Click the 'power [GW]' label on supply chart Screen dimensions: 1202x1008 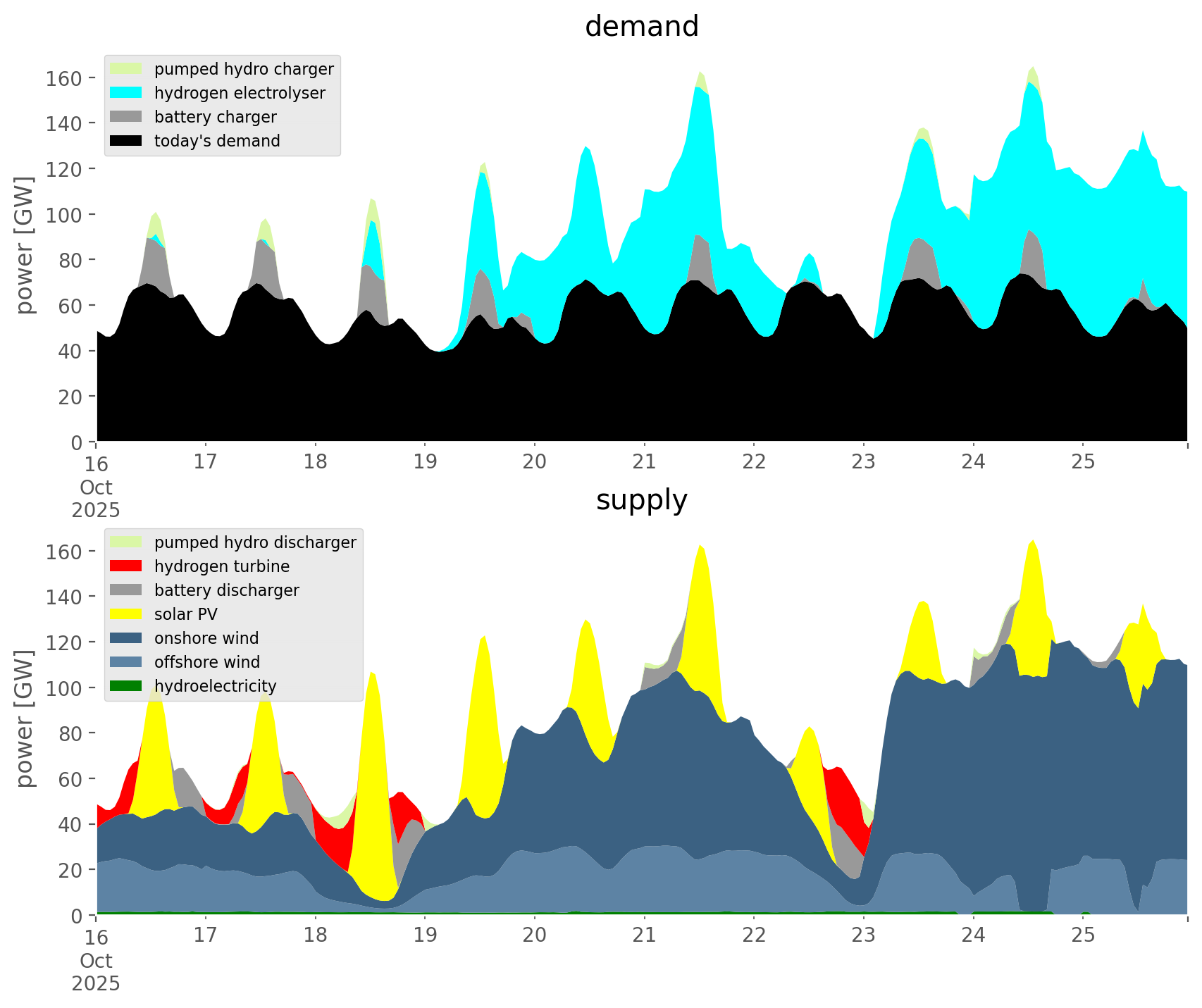pos(25,718)
